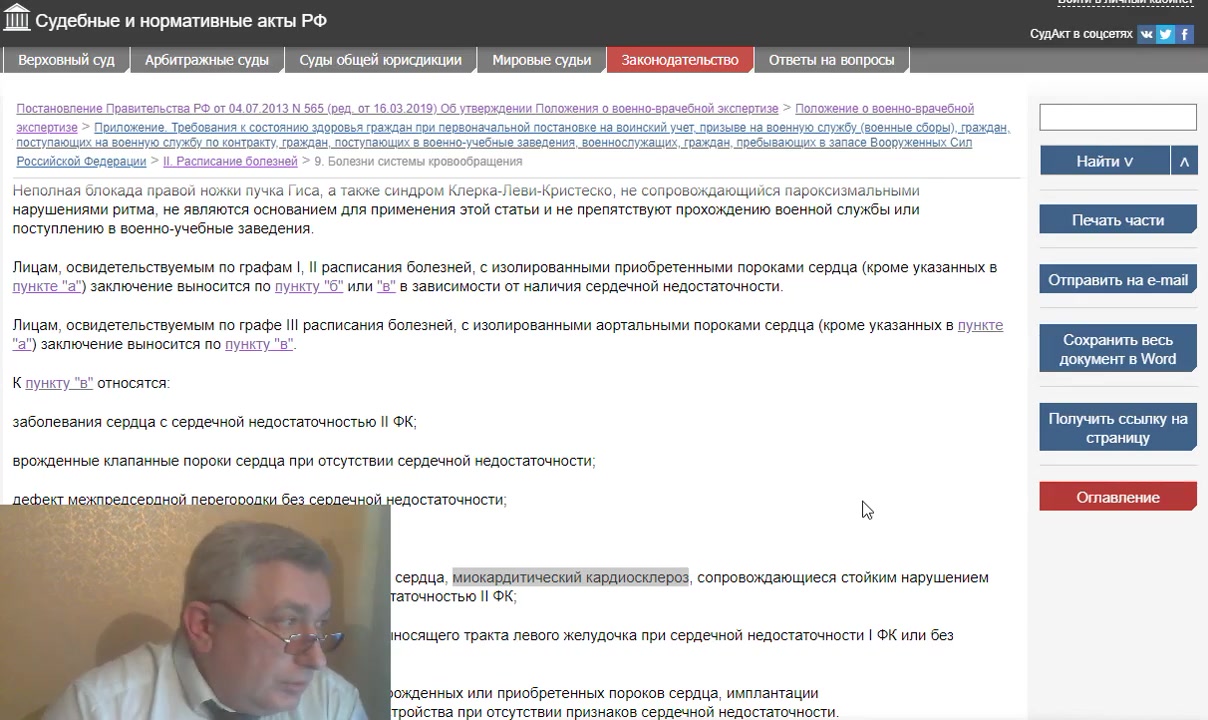Image resolution: width=1208 pixels, height=720 pixels.
Task: Switch to Суды общей юрисдикции tab
Action: pyautogui.click(x=380, y=60)
